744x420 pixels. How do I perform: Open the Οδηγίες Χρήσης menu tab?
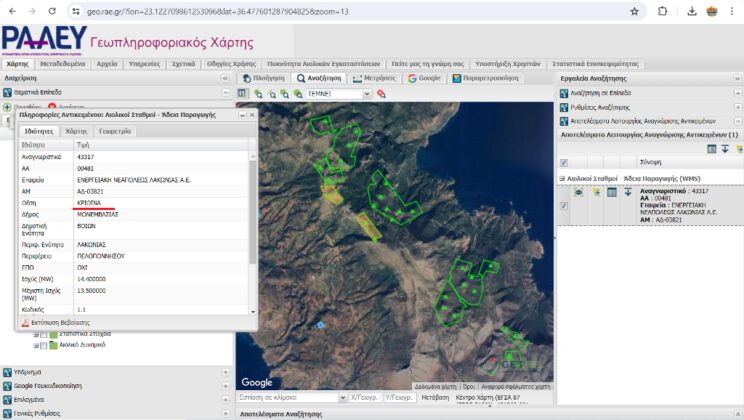pos(231,64)
